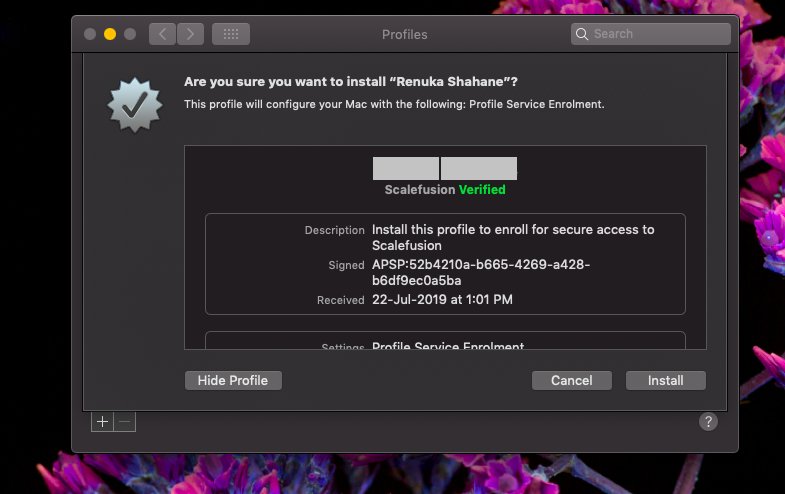The height and width of the screenshot is (494, 785).
Task: Click the Profiles window title
Action: (405, 35)
